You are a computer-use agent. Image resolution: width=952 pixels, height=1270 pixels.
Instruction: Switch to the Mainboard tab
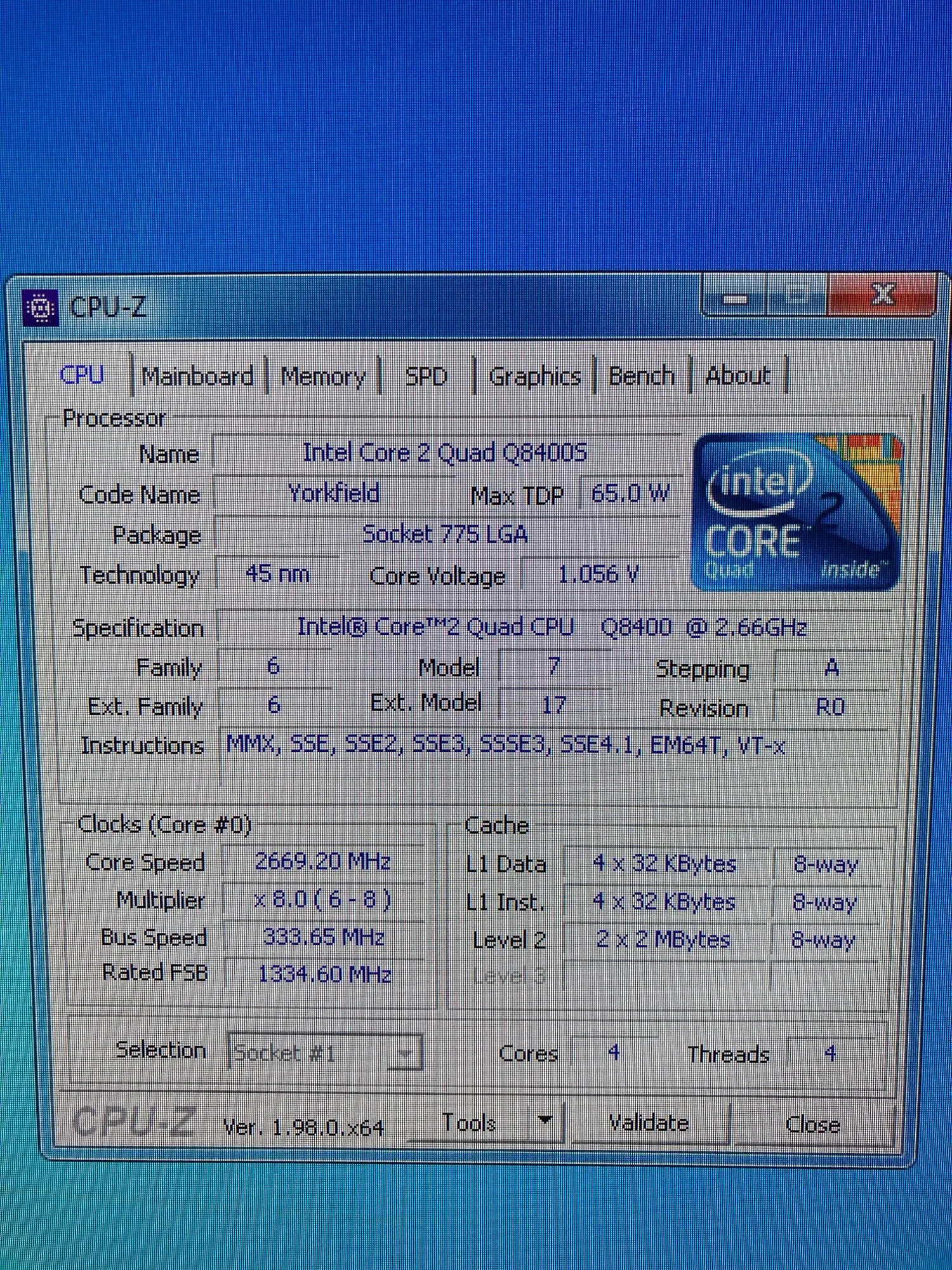[197, 377]
